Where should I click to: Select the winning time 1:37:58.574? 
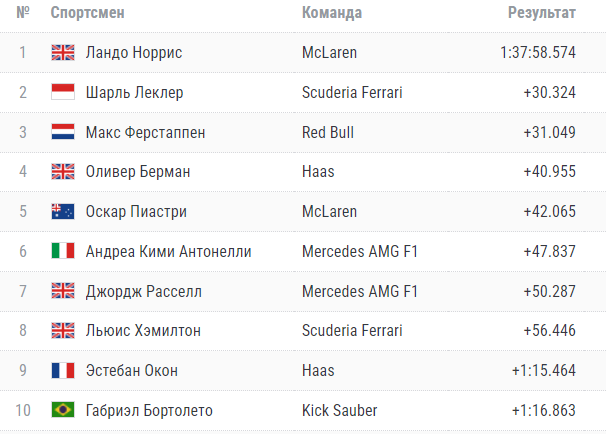(538, 53)
